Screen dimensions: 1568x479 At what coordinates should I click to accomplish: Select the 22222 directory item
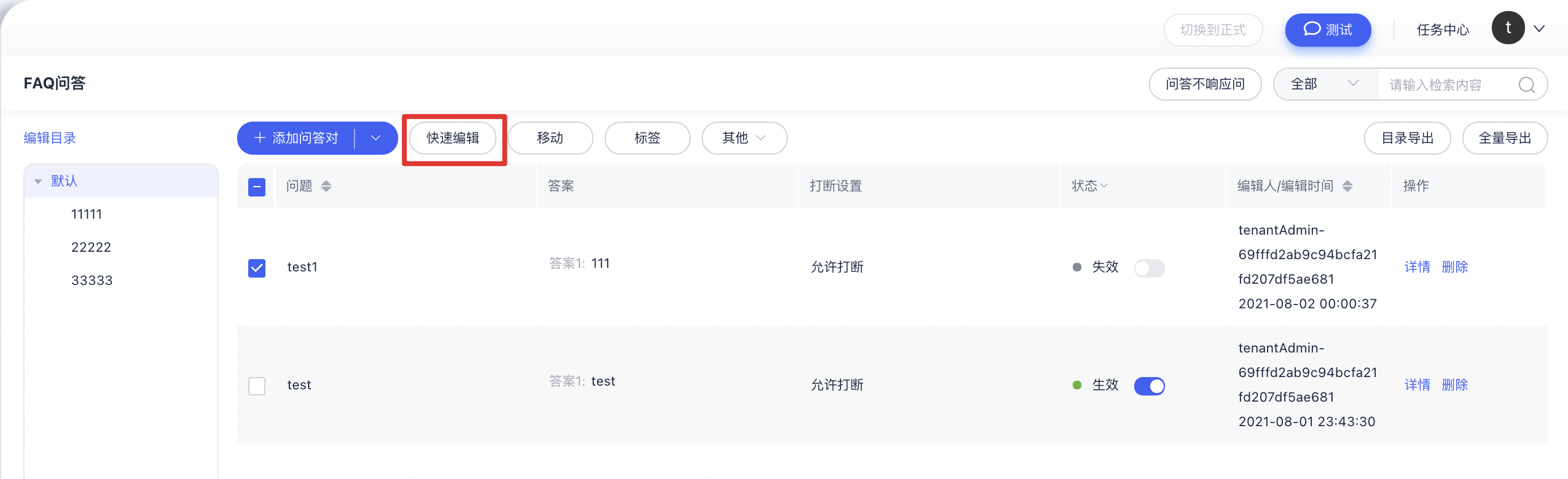[x=91, y=247]
